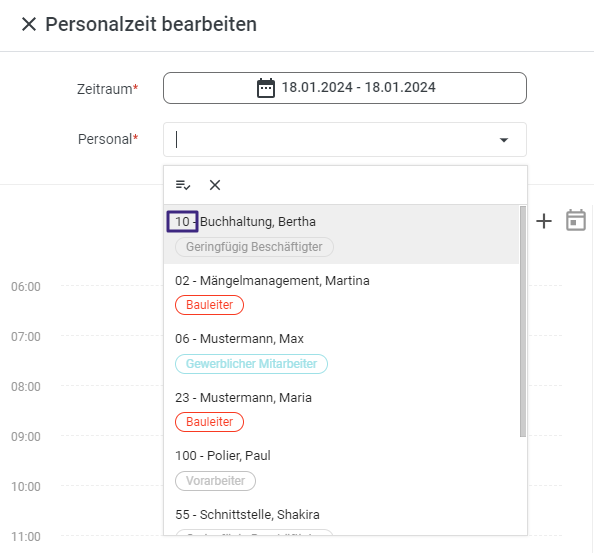This screenshot has height=553, width=594.
Task: Select 02 - Mängelmanagement, Martina
Action: 341,293
